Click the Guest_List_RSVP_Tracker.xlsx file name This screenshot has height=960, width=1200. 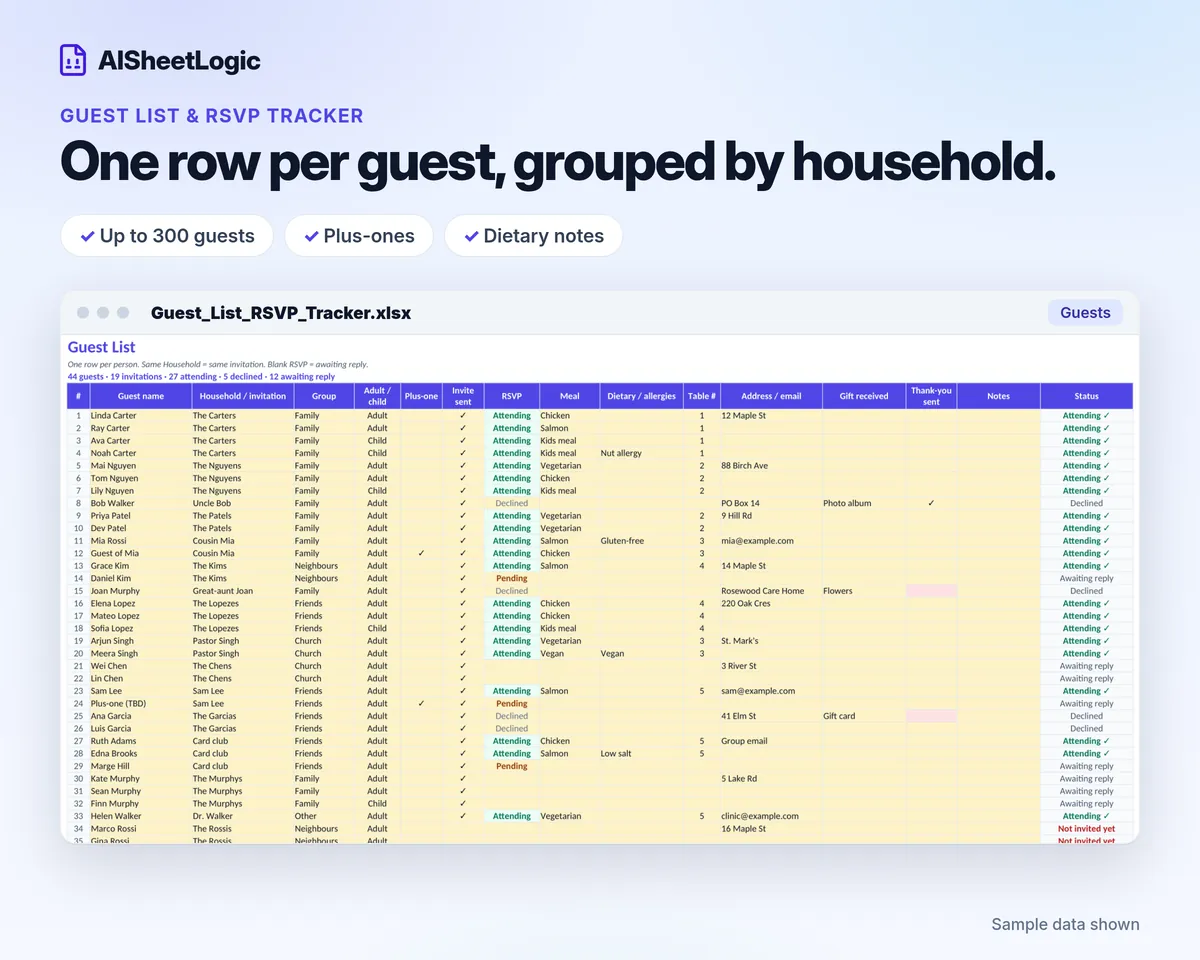[281, 313]
